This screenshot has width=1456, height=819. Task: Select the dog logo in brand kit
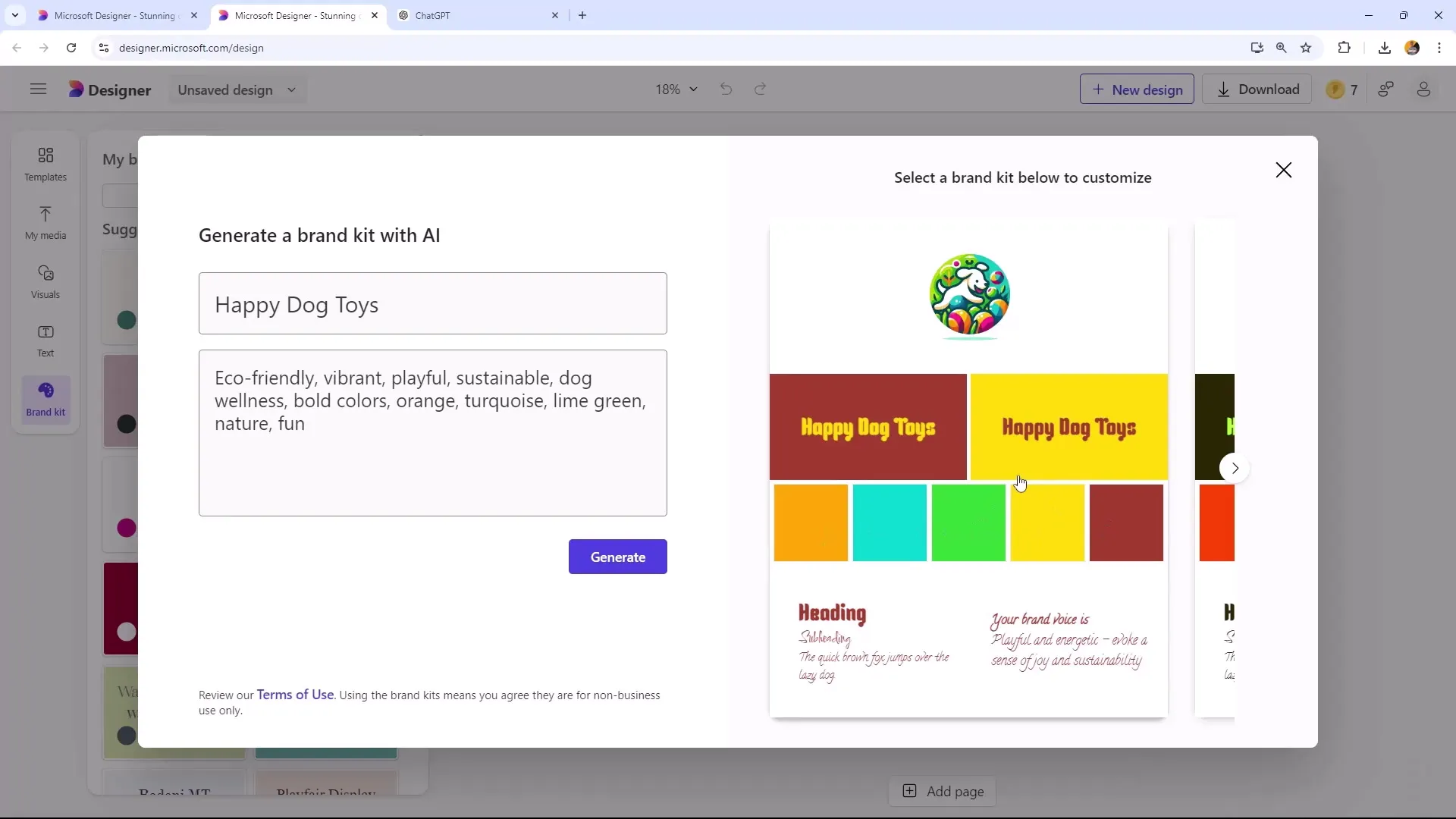tap(969, 296)
